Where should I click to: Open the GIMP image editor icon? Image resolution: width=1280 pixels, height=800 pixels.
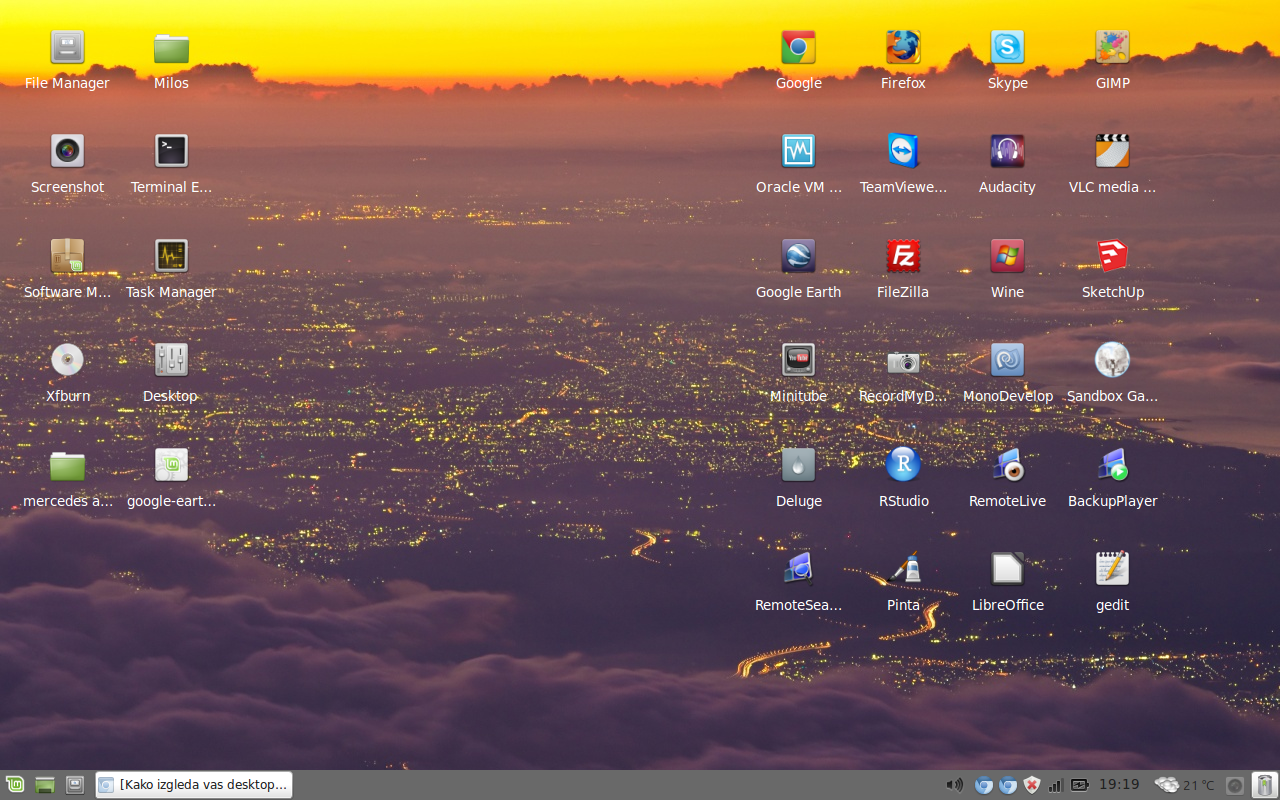pyautogui.click(x=1112, y=47)
